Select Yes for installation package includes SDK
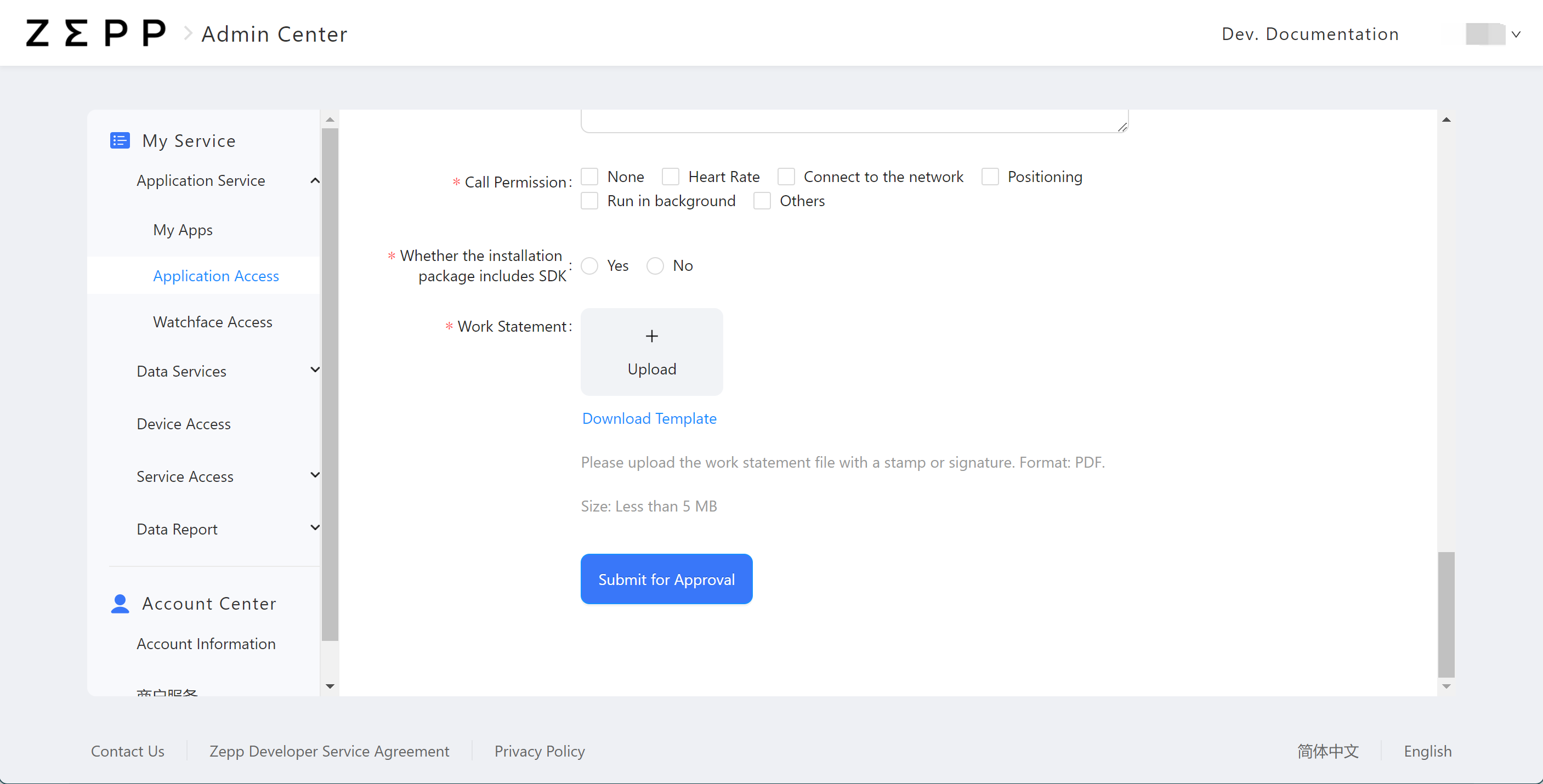This screenshot has height=784, width=1543. [589, 266]
